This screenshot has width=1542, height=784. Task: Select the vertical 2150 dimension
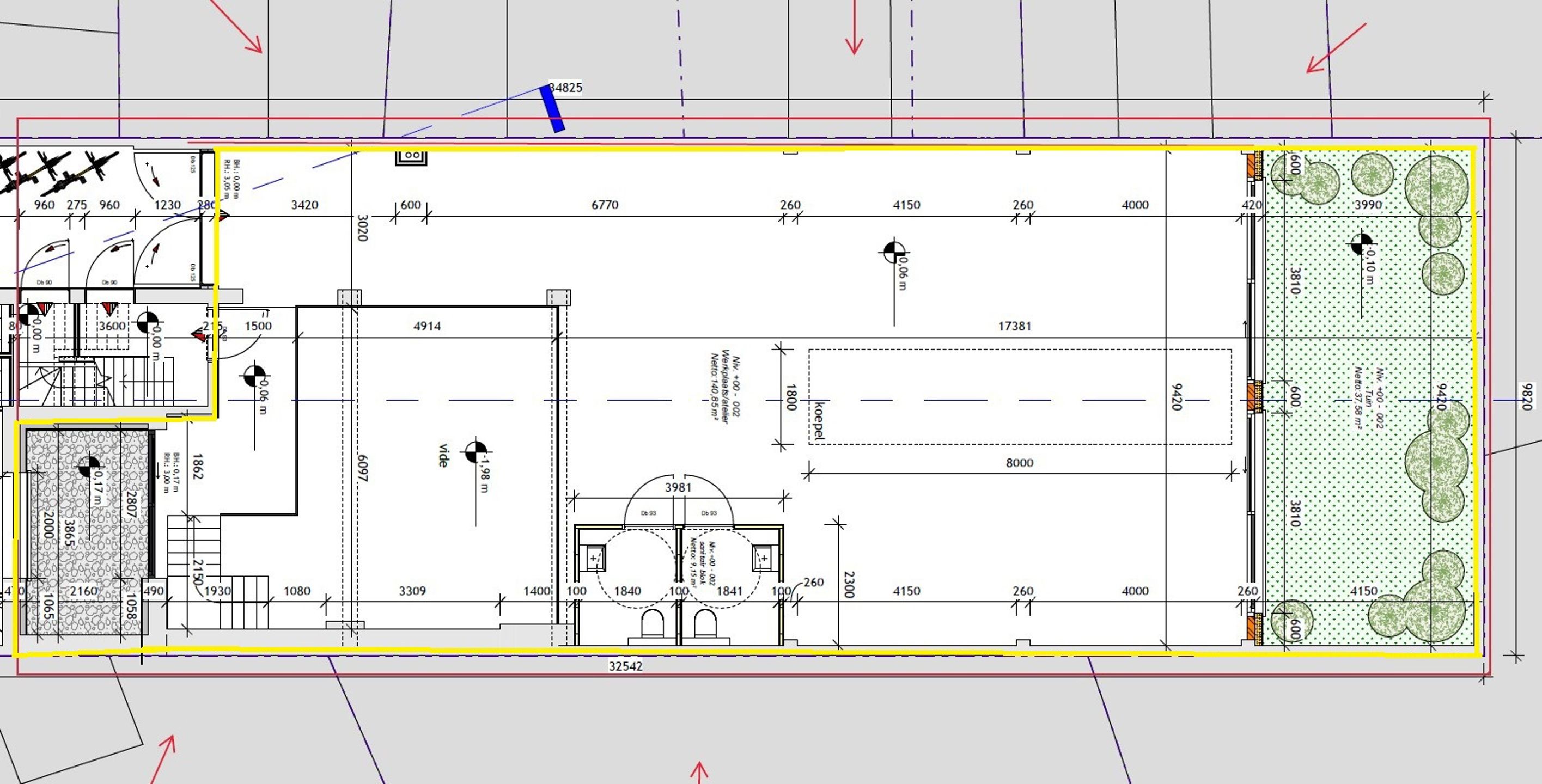tap(198, 573)
